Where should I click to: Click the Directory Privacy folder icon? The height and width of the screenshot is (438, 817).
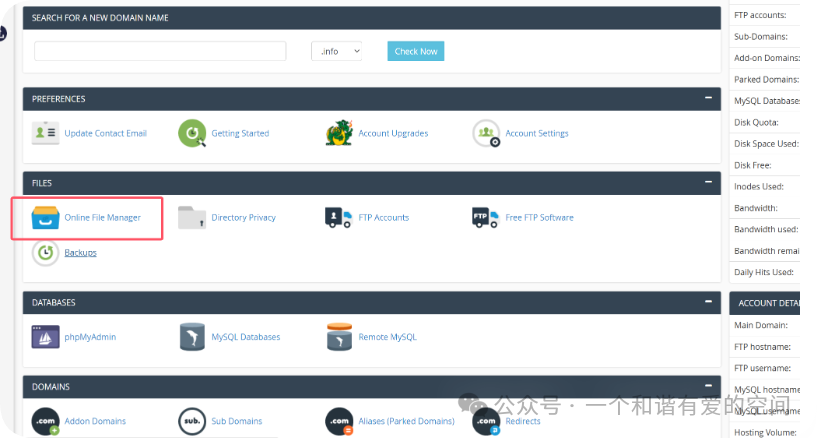[192, 218]
